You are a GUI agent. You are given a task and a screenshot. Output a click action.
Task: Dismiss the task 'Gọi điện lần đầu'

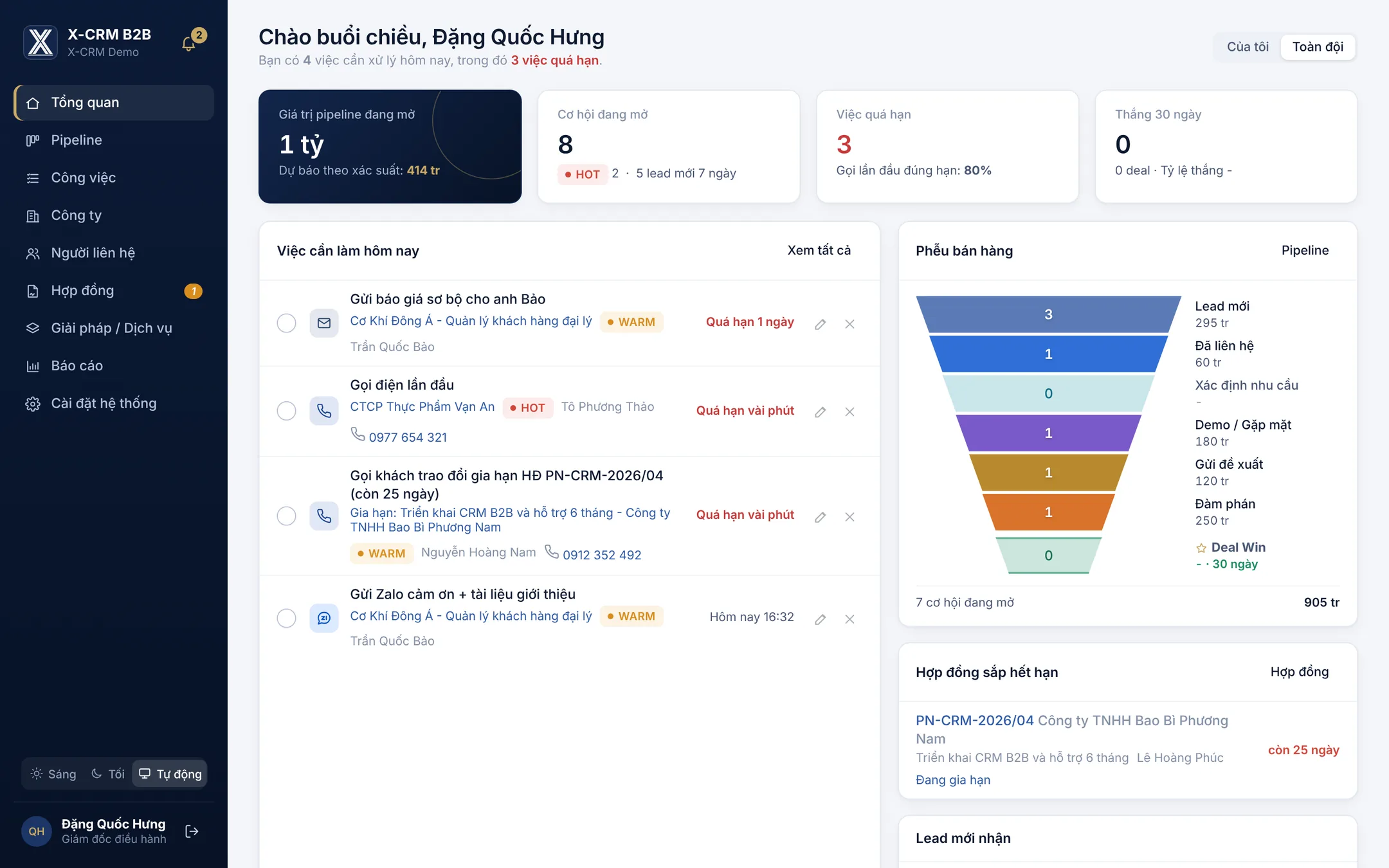849,411
